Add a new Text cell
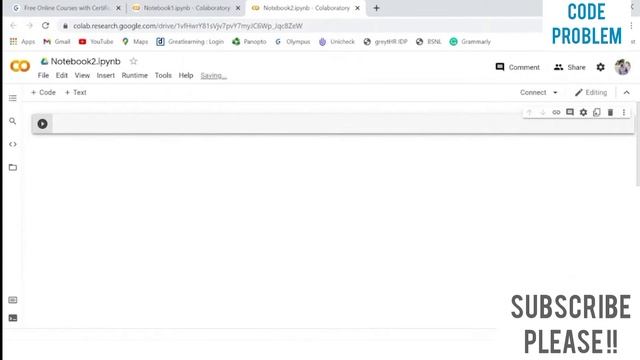This screenshot has width=640, height=360. pyautogui.click(x=76, y=92)
